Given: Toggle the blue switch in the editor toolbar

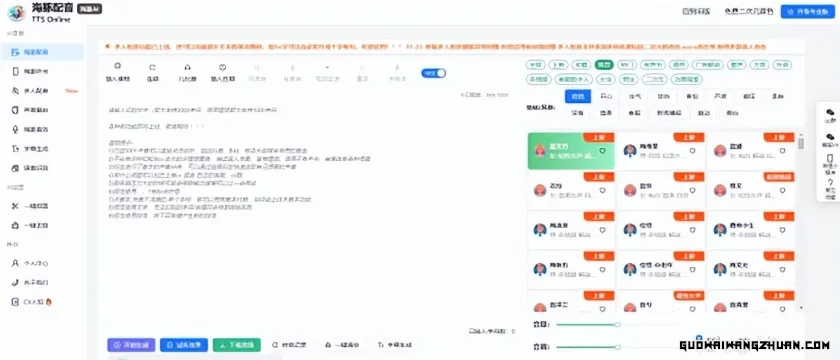Looking at the screenshot, I should point(433,73).
